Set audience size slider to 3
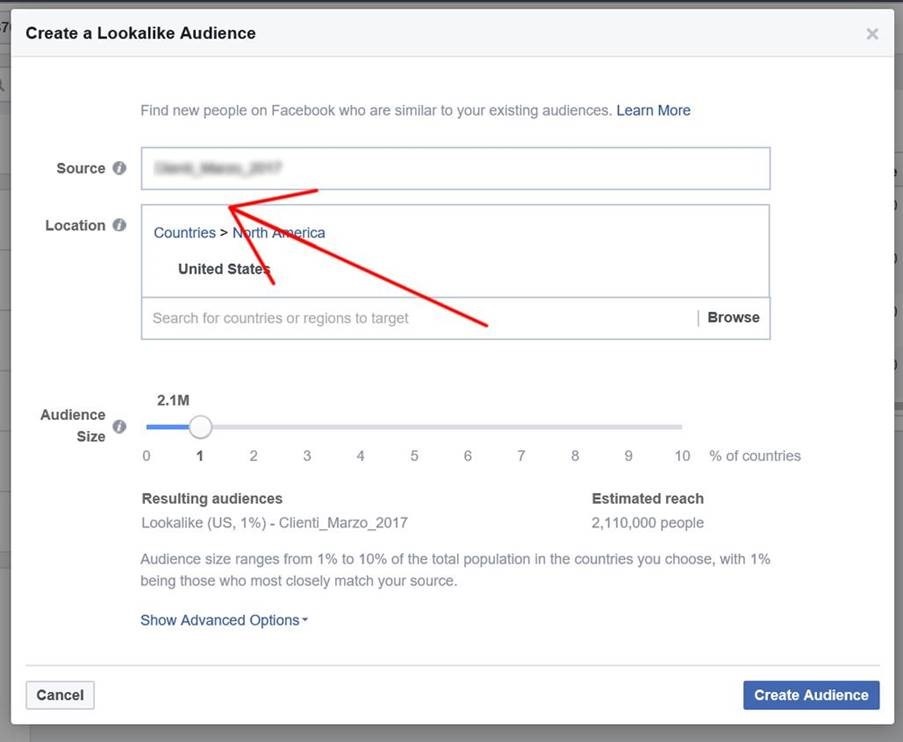The image size is (903, 742). 307,427
